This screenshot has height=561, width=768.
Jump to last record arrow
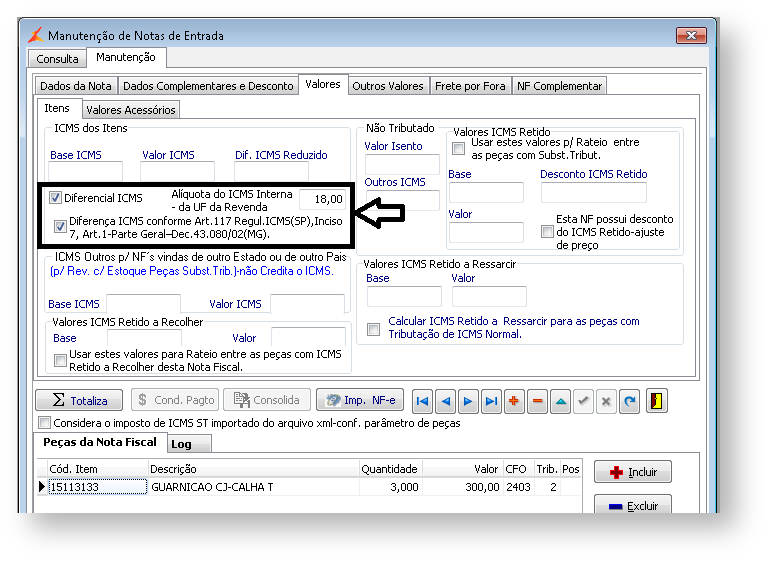pos(491,401)
